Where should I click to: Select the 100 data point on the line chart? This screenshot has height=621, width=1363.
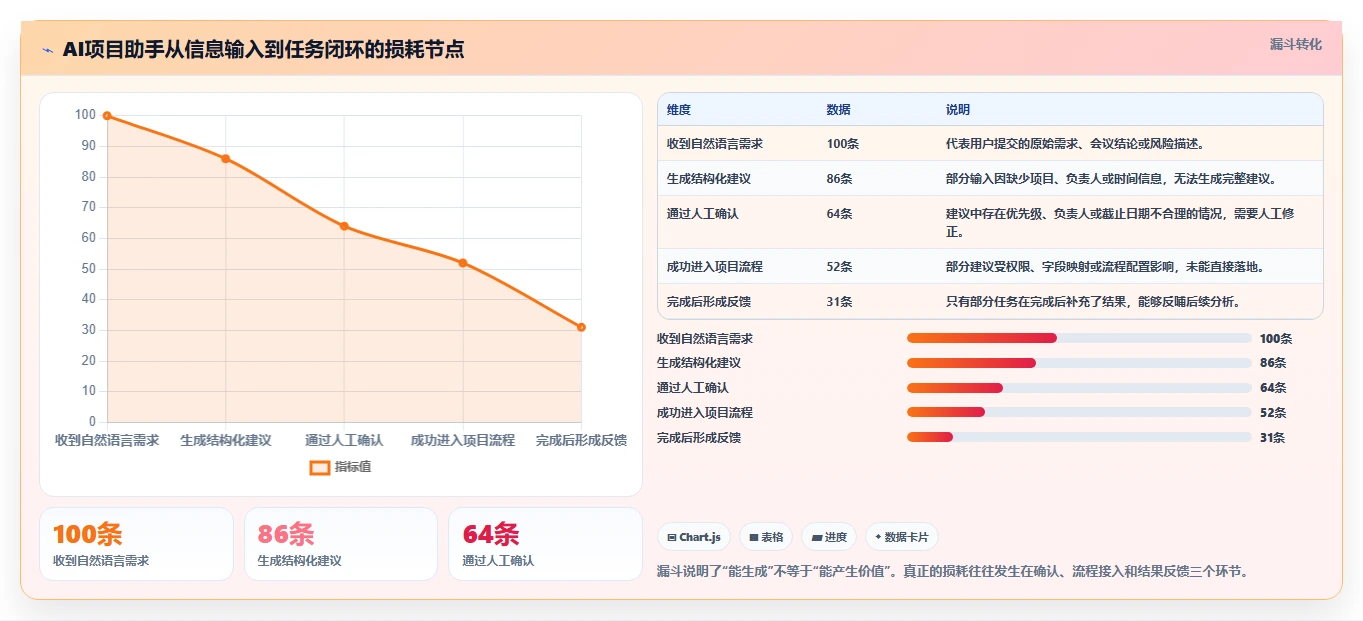[x=107, y=116]
